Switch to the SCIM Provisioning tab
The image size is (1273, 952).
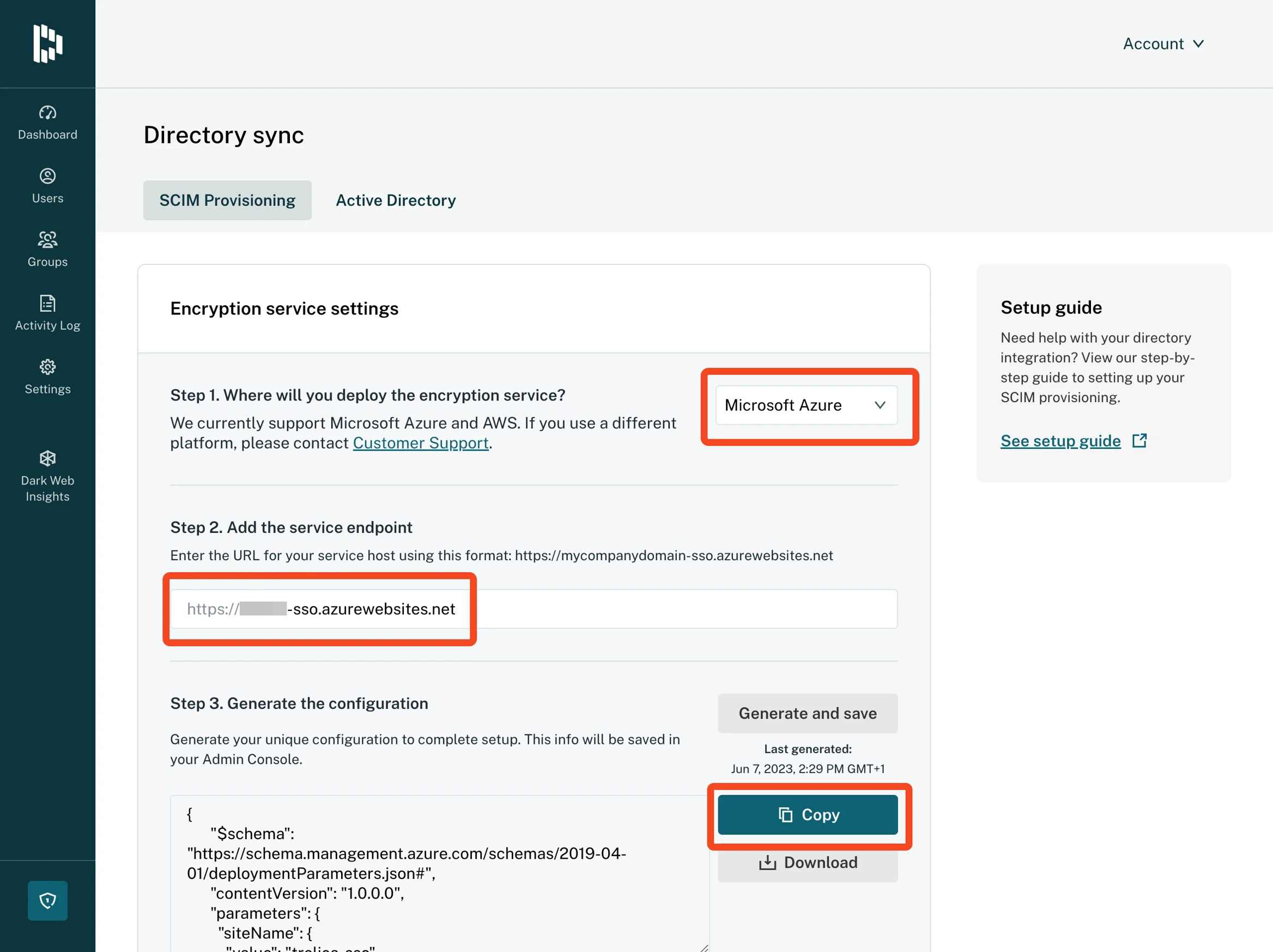click(x=227, y=201)
